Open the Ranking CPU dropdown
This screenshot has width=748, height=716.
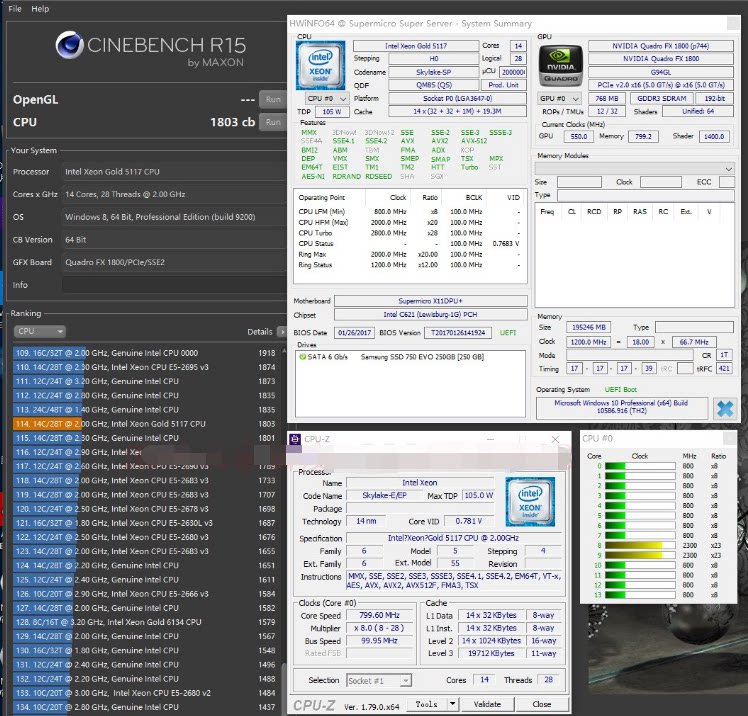click(x=40, y=331)
